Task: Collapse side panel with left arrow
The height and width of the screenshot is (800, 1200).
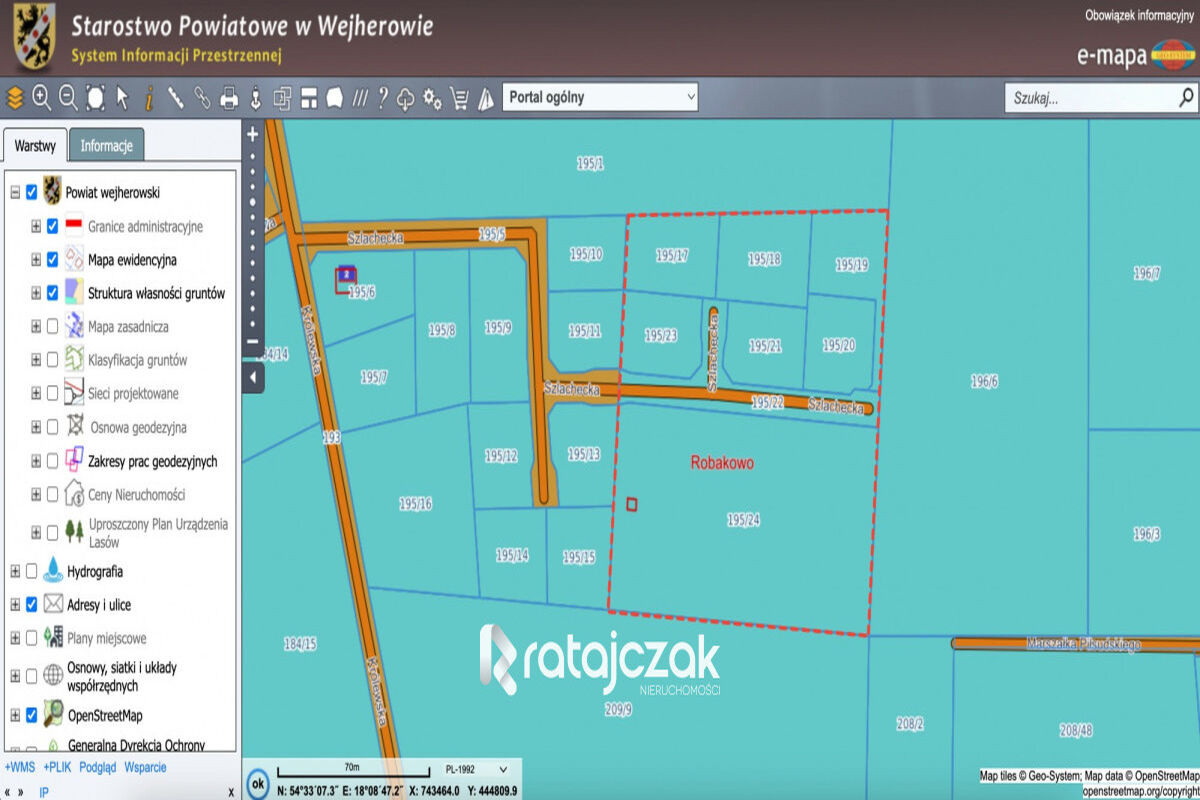Action: (252, 377)
